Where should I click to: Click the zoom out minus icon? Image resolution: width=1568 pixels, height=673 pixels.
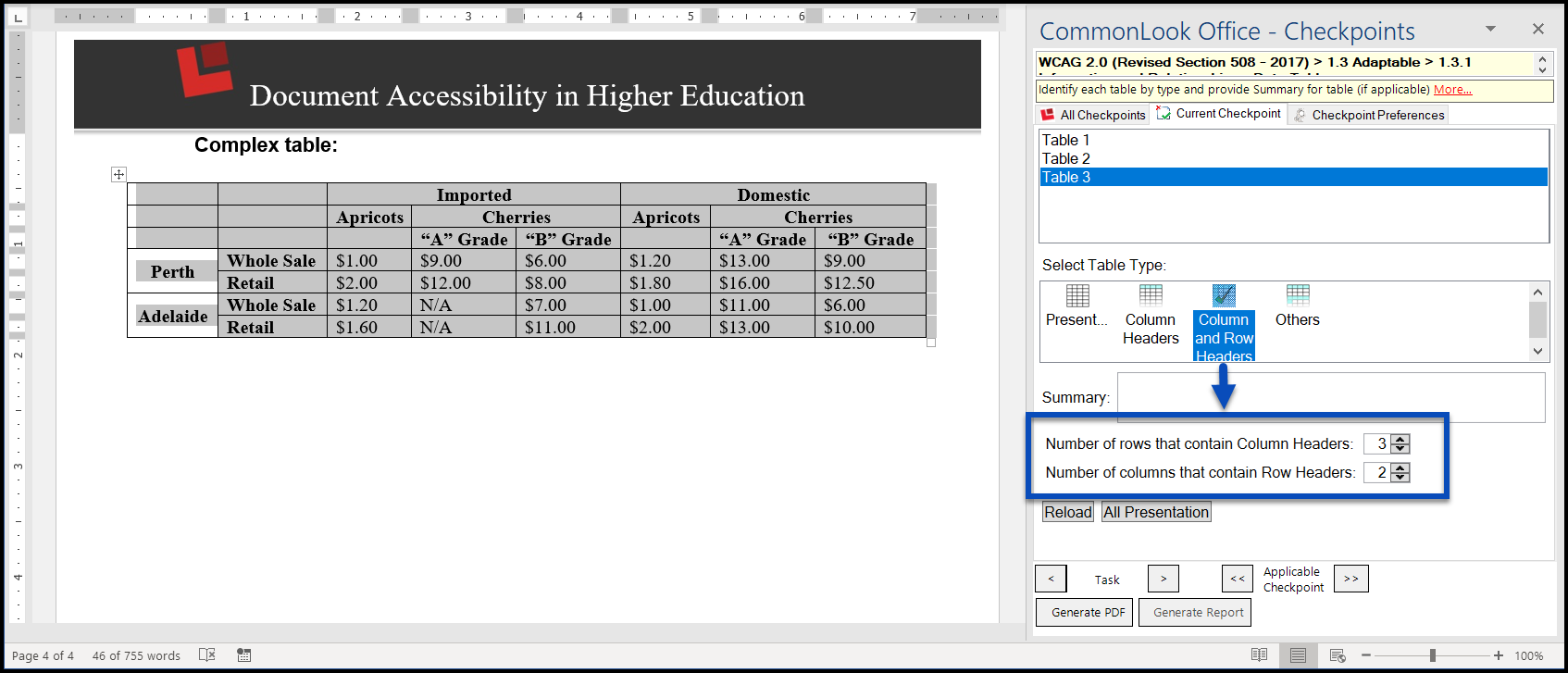(x=1366, y=655)
